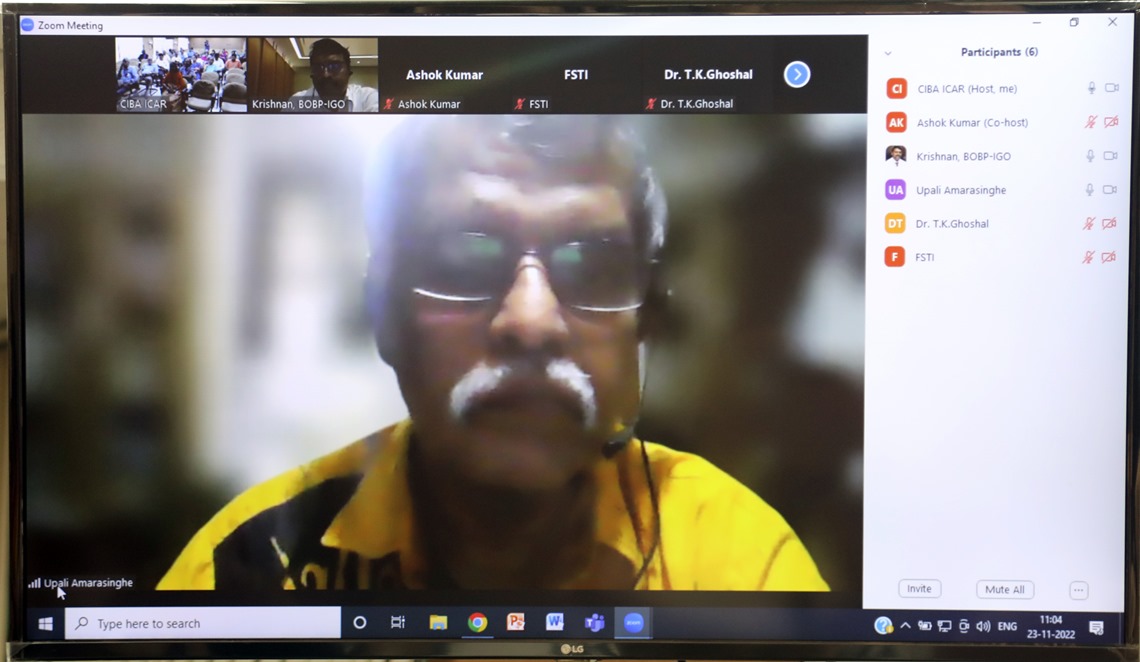This screenshot has width=1140, height=662.
Task: Mute Krishnan, BOBP-IGO using the mic icon
Action: tap(1090, 156)
